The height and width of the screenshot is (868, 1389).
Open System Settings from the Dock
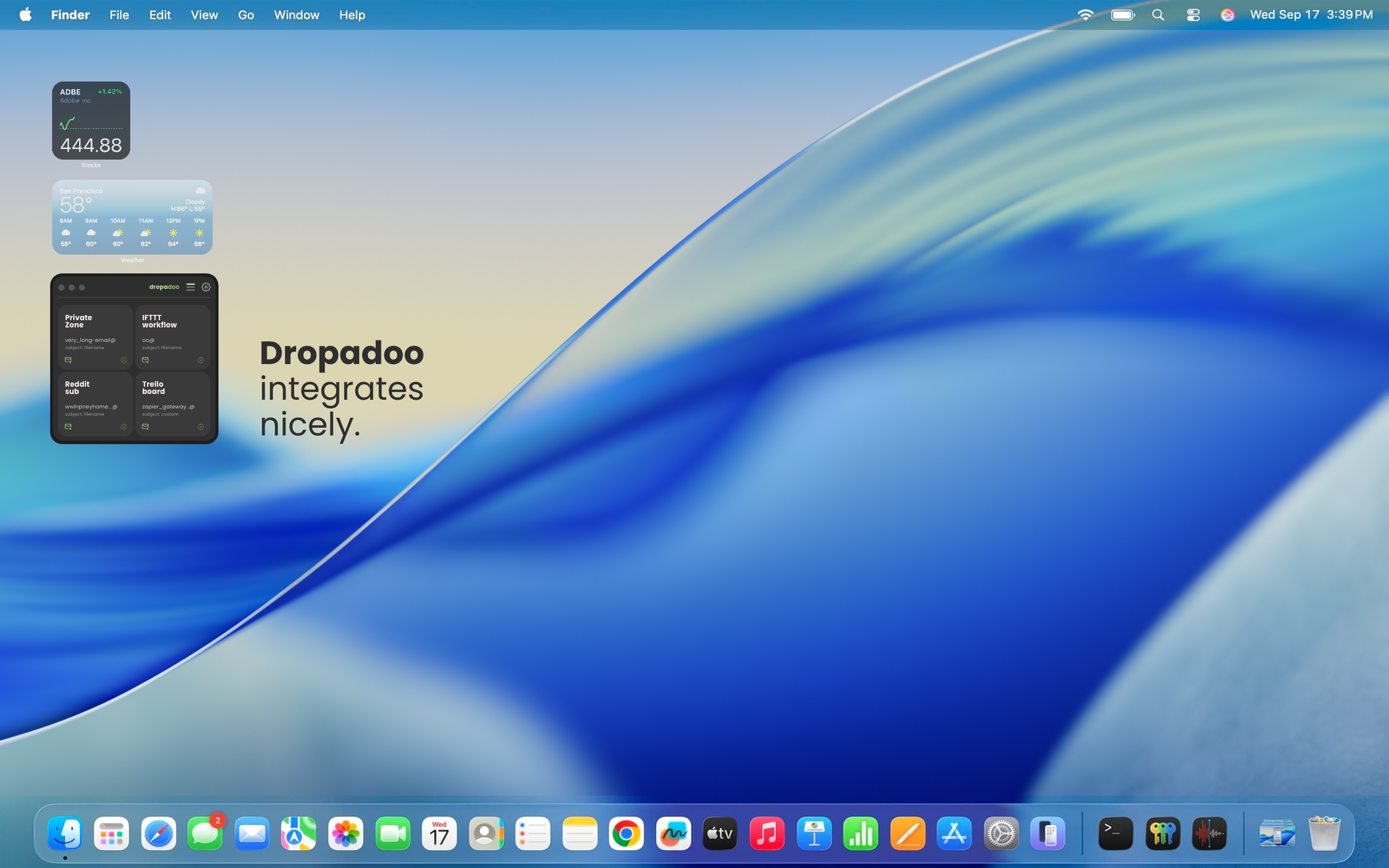pos(1002,834)
